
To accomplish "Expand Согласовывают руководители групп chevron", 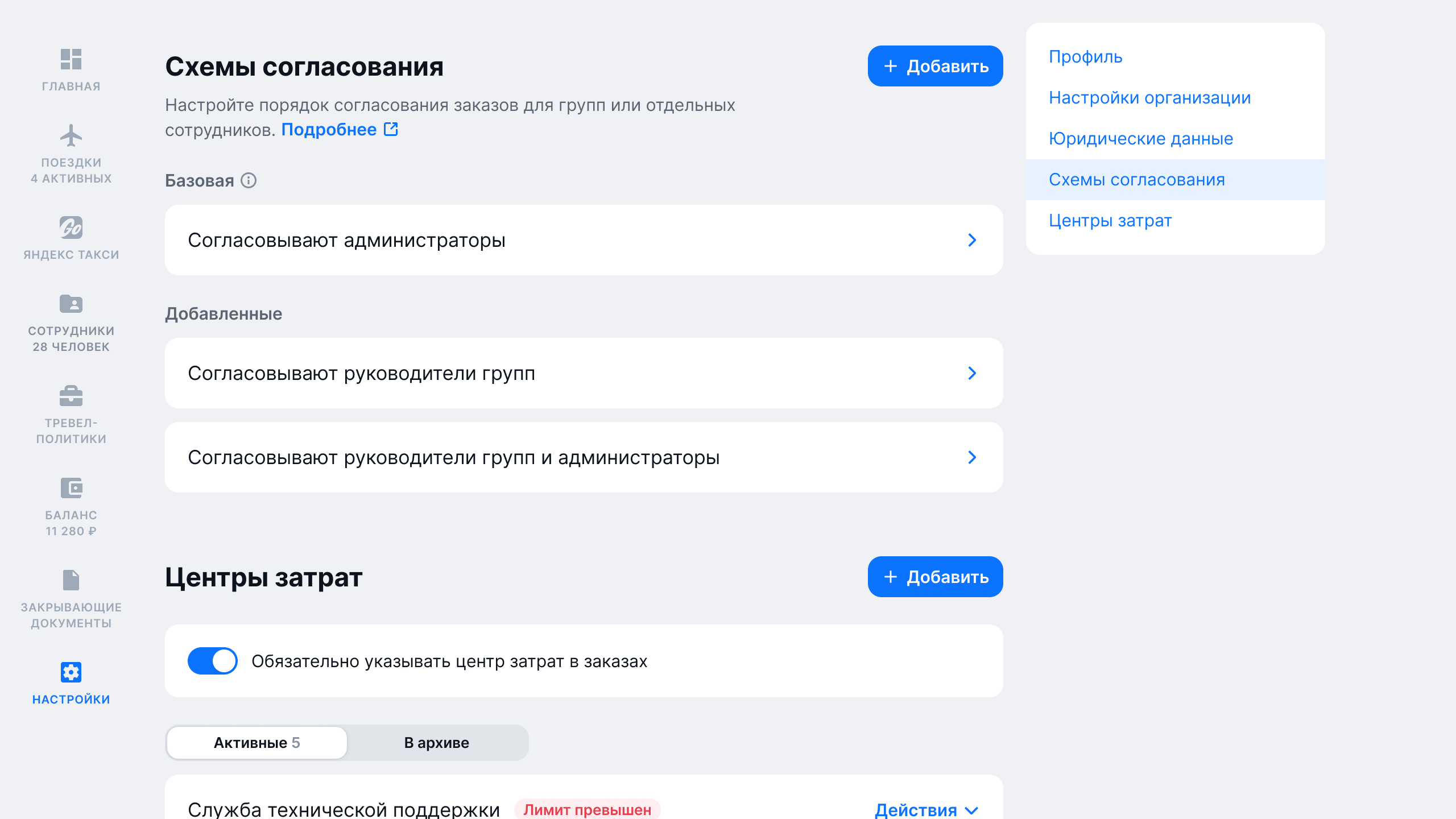I will (972, 373).
